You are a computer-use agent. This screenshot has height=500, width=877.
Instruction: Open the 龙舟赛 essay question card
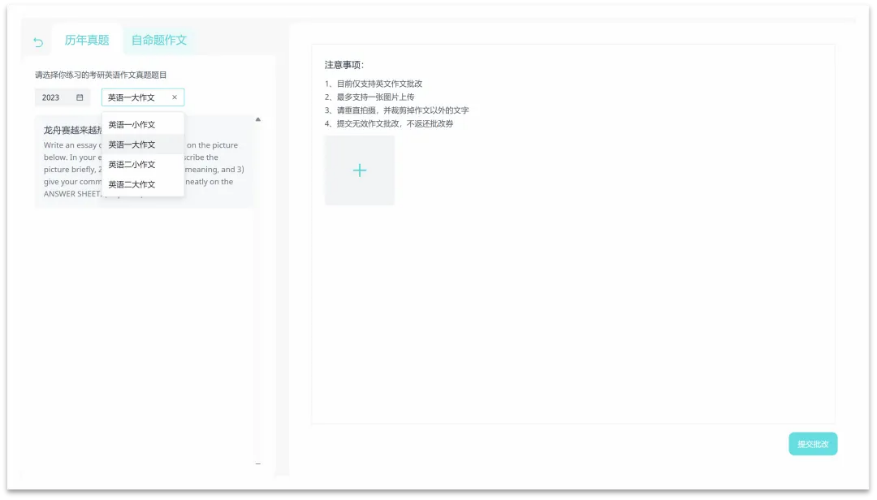pyautogui.click(x=70, y=130)
